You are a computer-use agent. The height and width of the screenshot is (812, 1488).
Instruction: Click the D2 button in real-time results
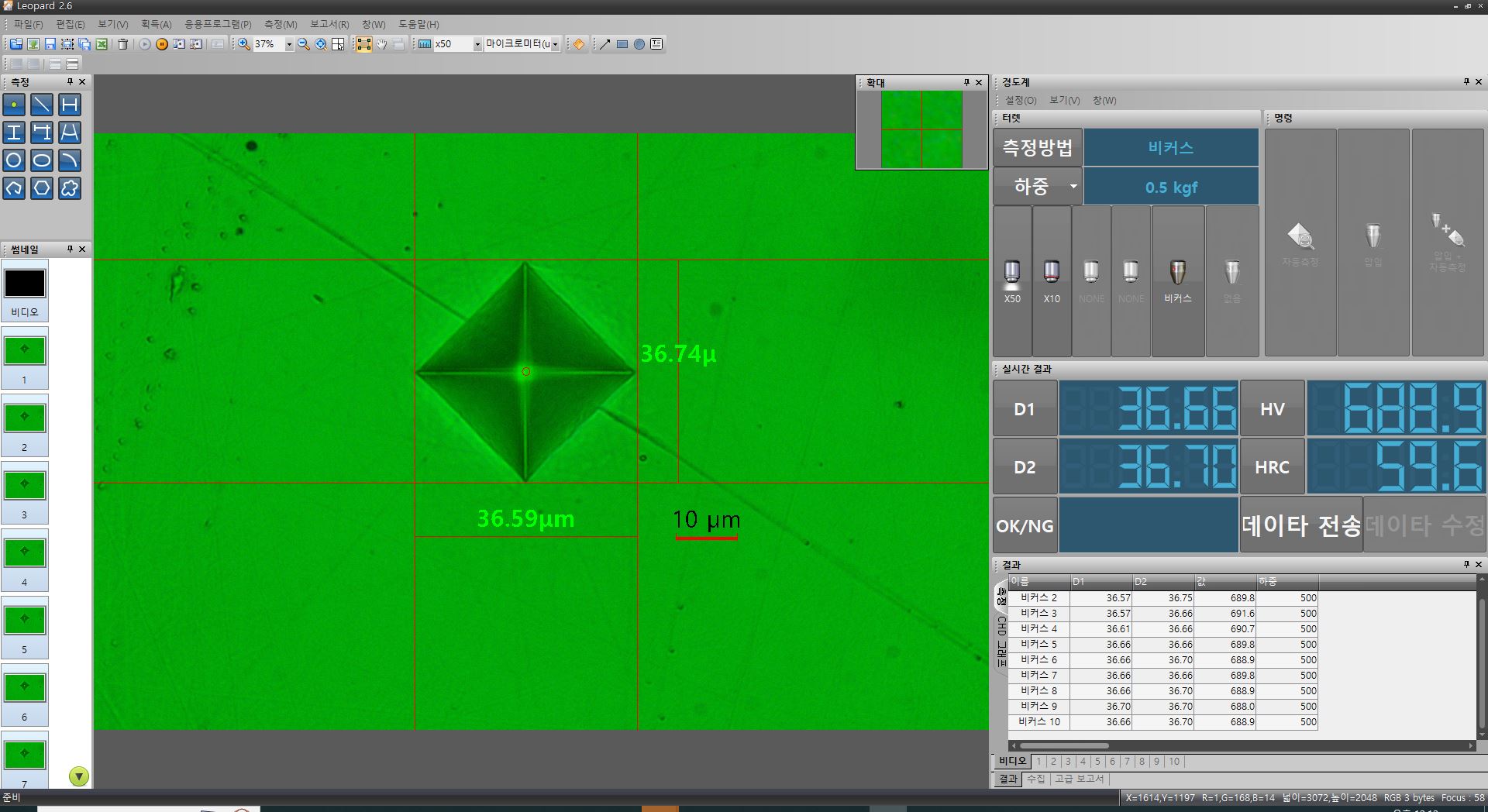coord(1025,466)
